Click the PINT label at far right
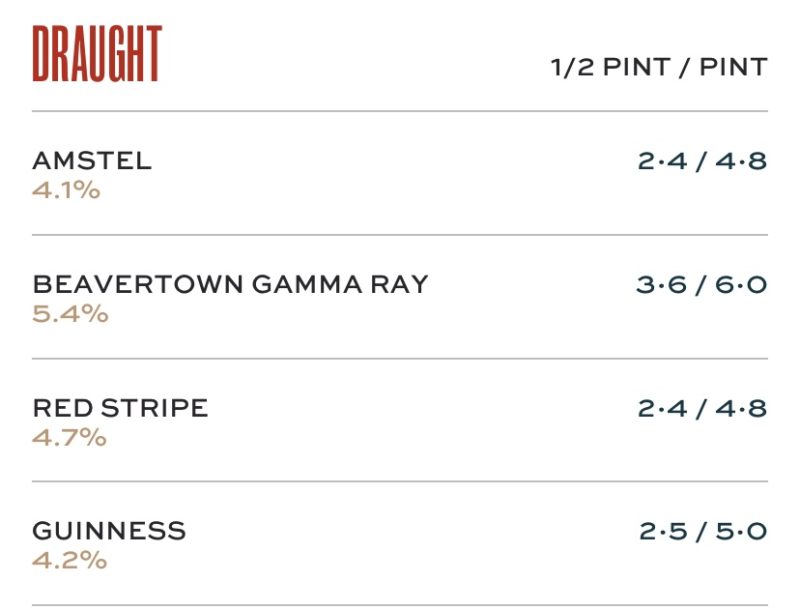This screenshot has height=610, width=800. coord(733,68)
